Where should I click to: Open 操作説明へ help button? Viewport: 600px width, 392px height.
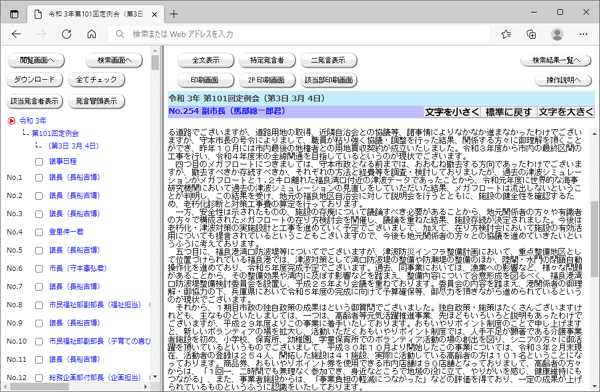(x=563, y=80)
